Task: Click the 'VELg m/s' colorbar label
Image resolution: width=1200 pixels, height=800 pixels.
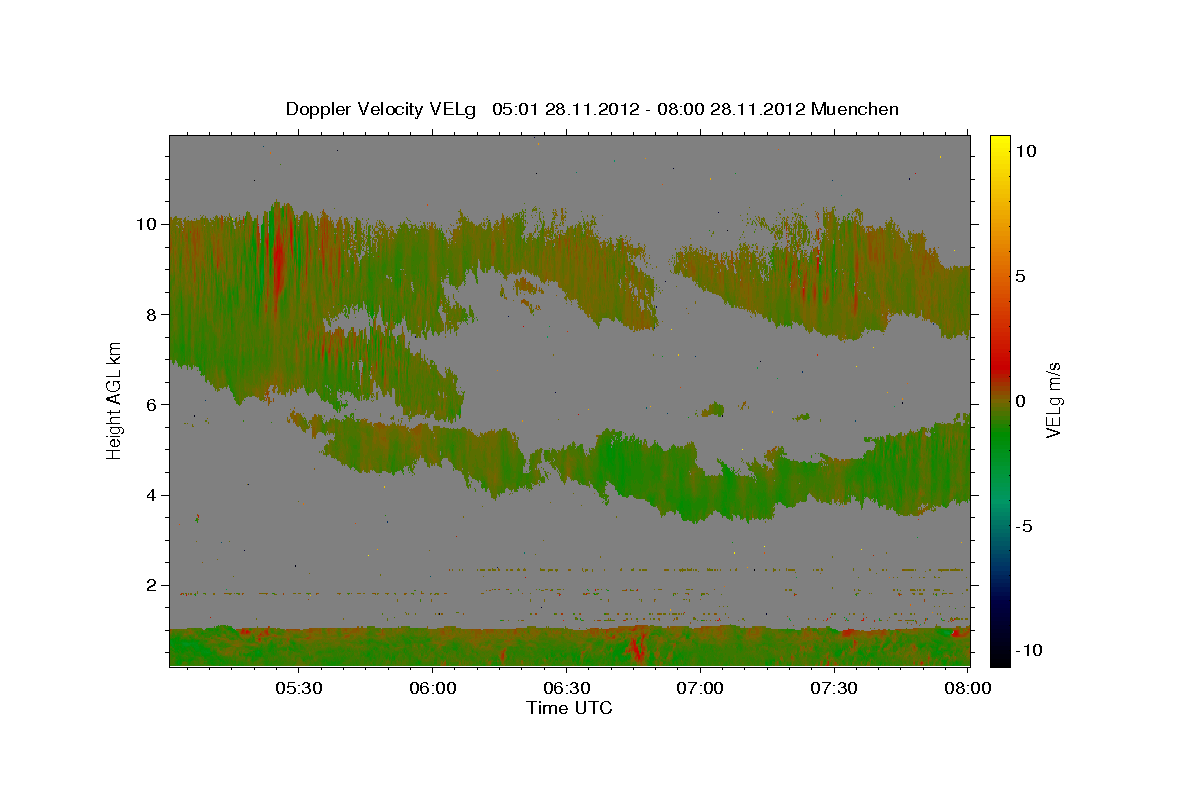Action: click(1054, 399)
